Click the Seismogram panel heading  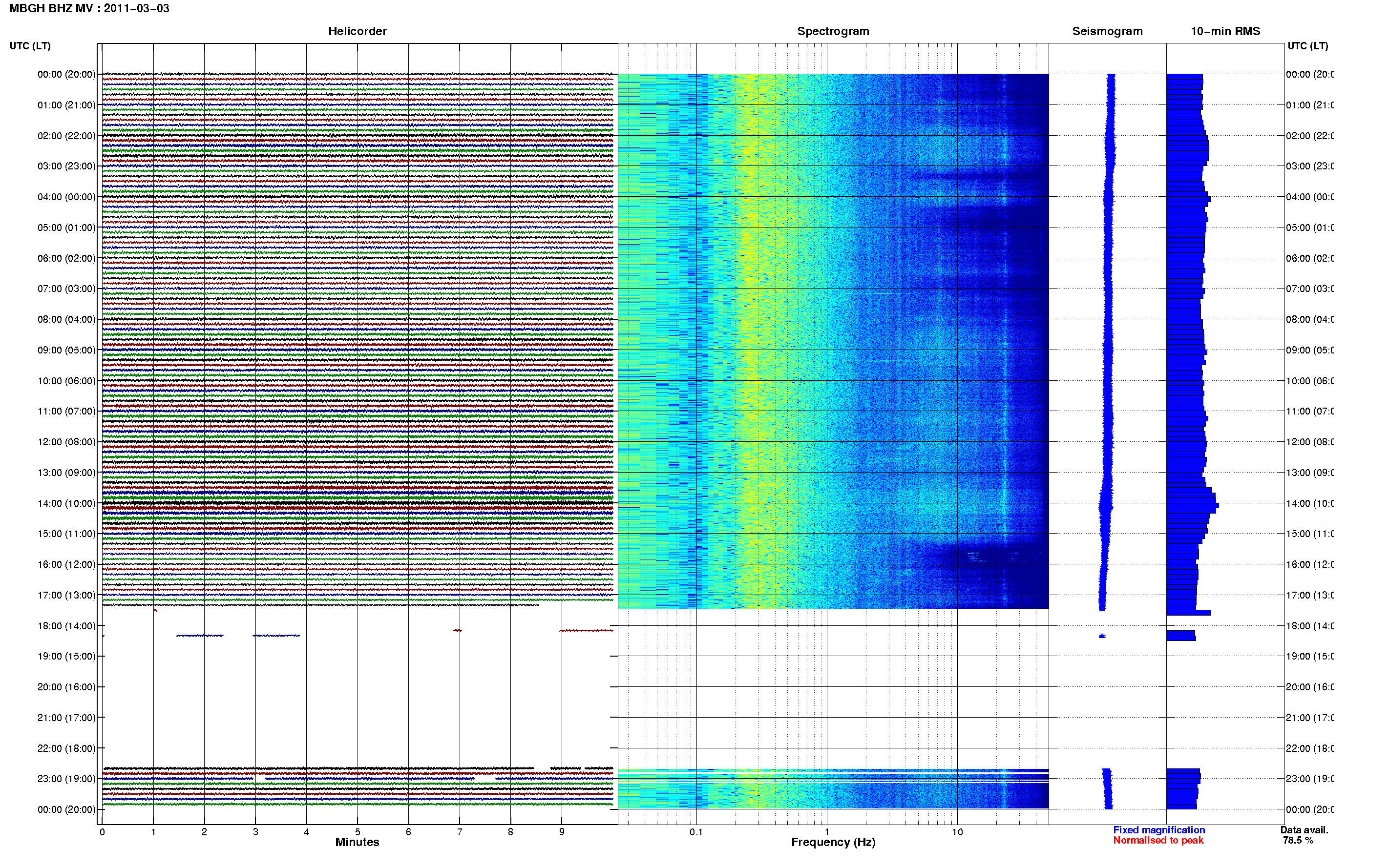(x=1107, y=32)
